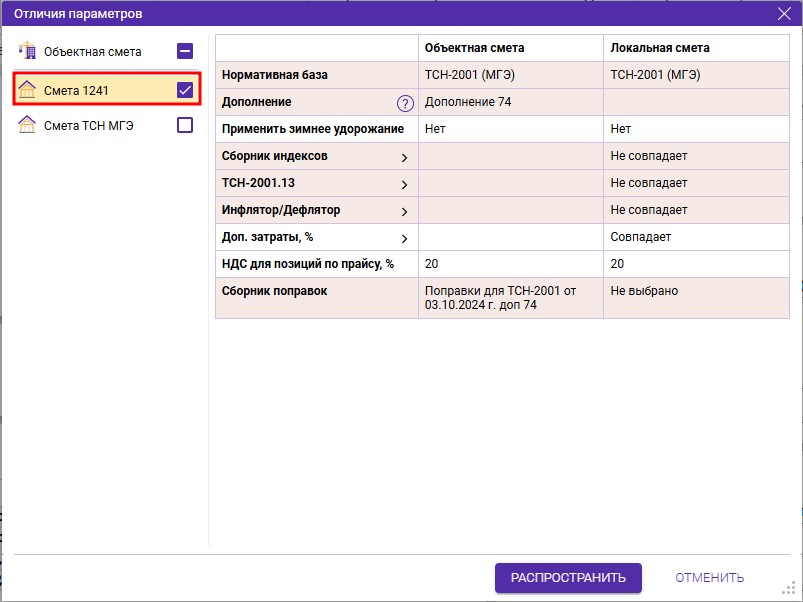Click the house icon of Смета ТСН МГЭ

(27, 125)
